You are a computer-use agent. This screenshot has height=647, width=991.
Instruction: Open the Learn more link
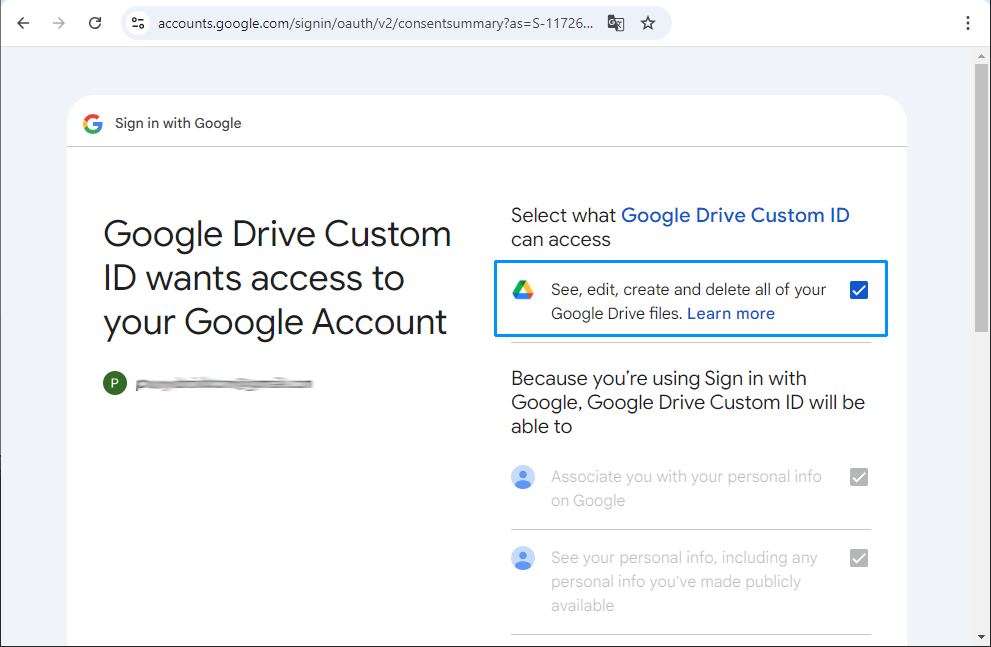pos(731,313)
